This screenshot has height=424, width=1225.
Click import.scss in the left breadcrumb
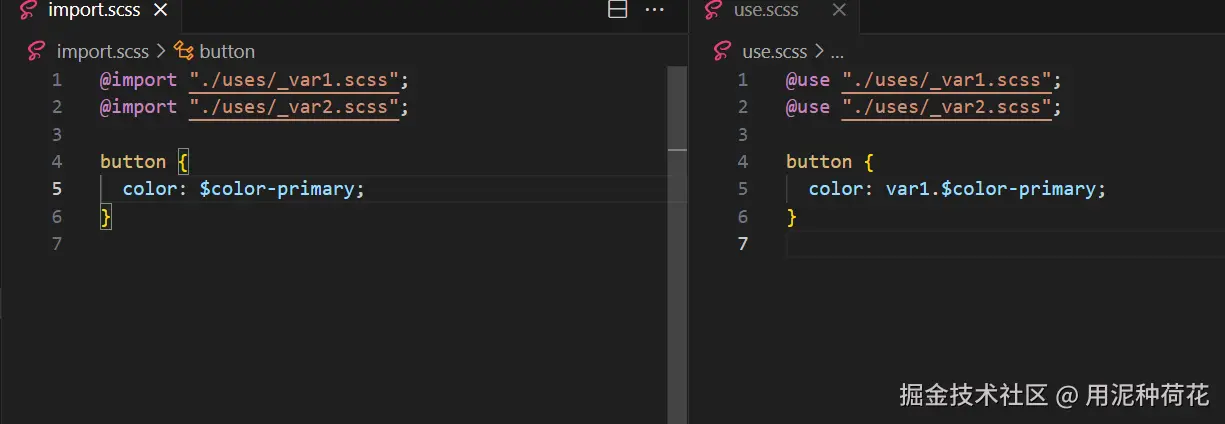click(102, 51)
